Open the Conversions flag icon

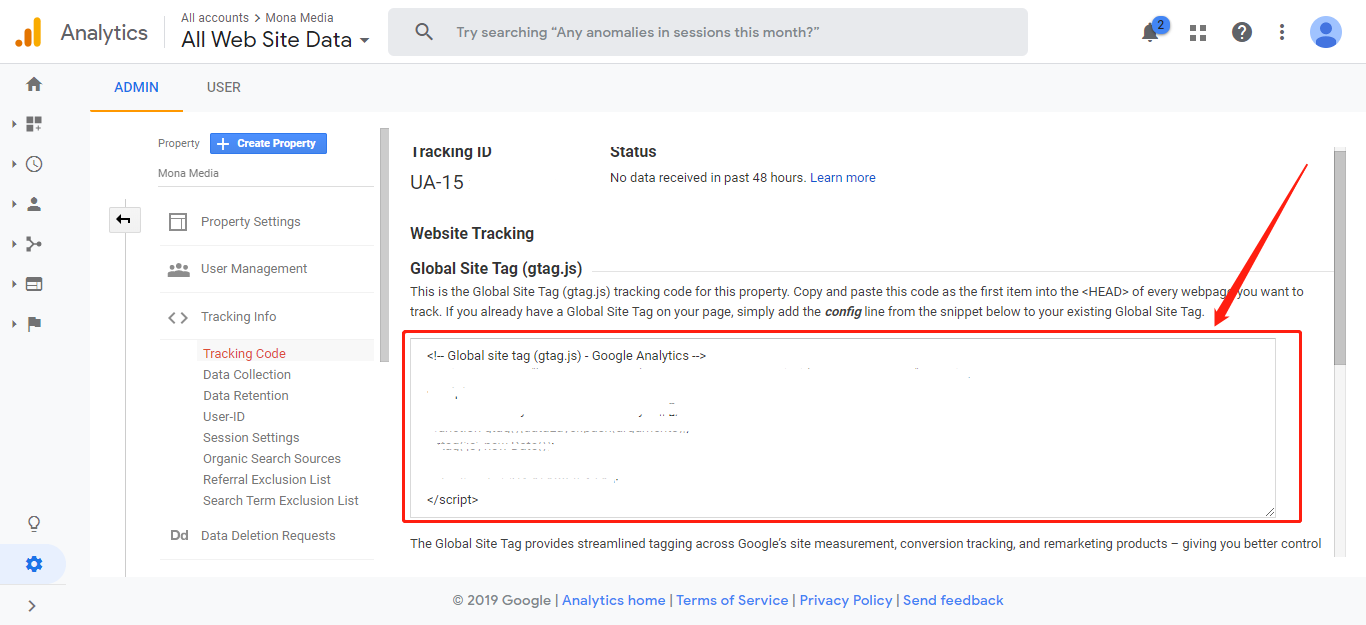click(34, 324)
